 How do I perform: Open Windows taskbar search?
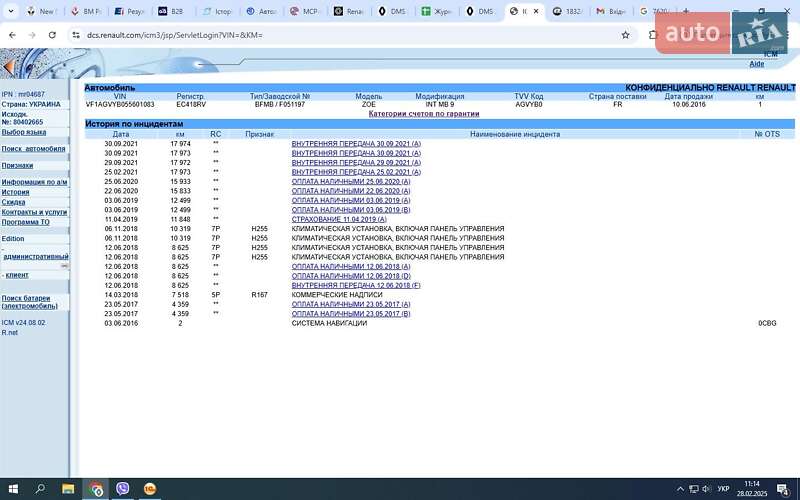point(40,489)
